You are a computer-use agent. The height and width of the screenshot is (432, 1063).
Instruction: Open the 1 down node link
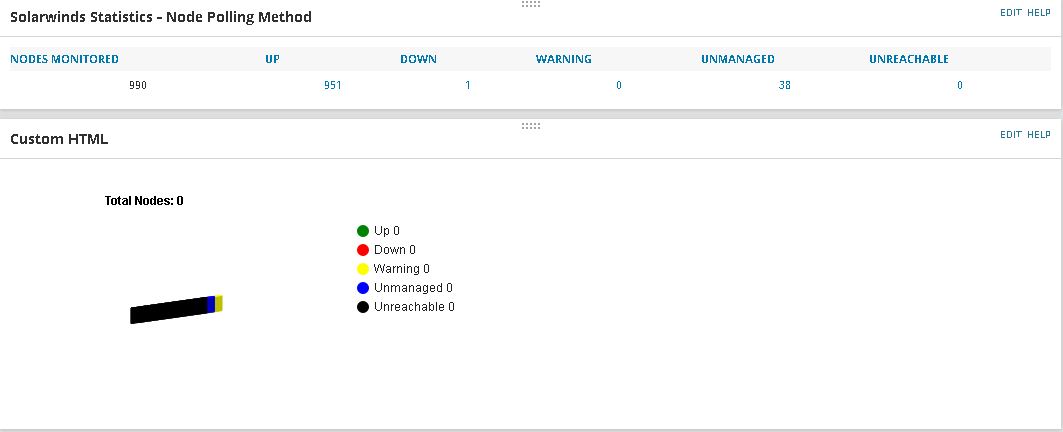click(468, 85)
